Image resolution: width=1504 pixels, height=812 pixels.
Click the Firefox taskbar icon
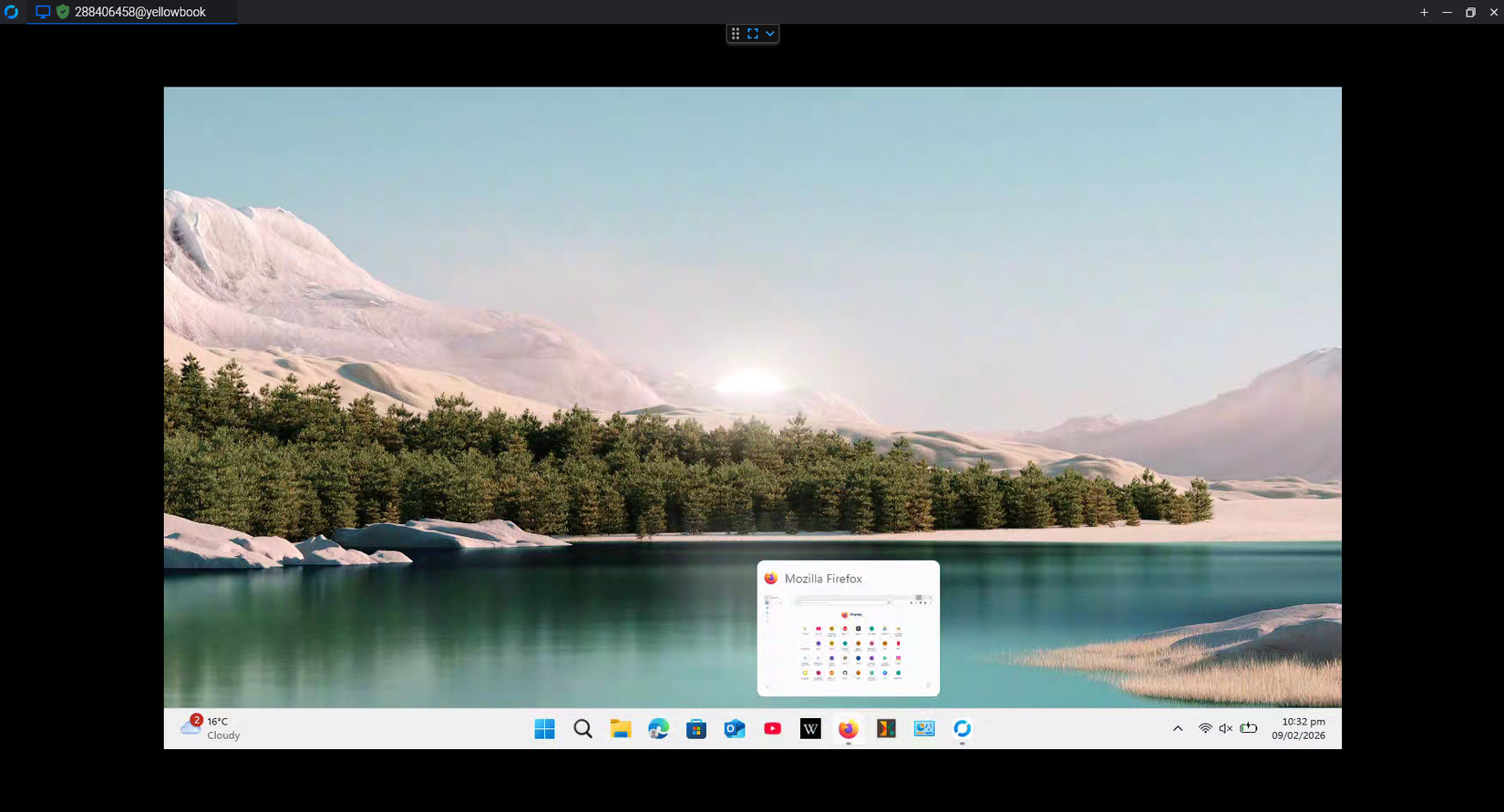click(849, 729)
